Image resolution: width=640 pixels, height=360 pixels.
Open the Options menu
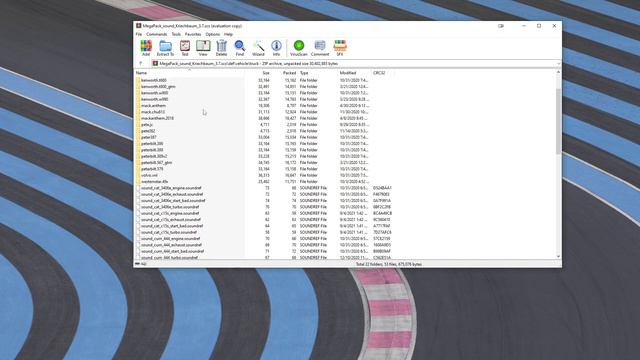(213, 34)
